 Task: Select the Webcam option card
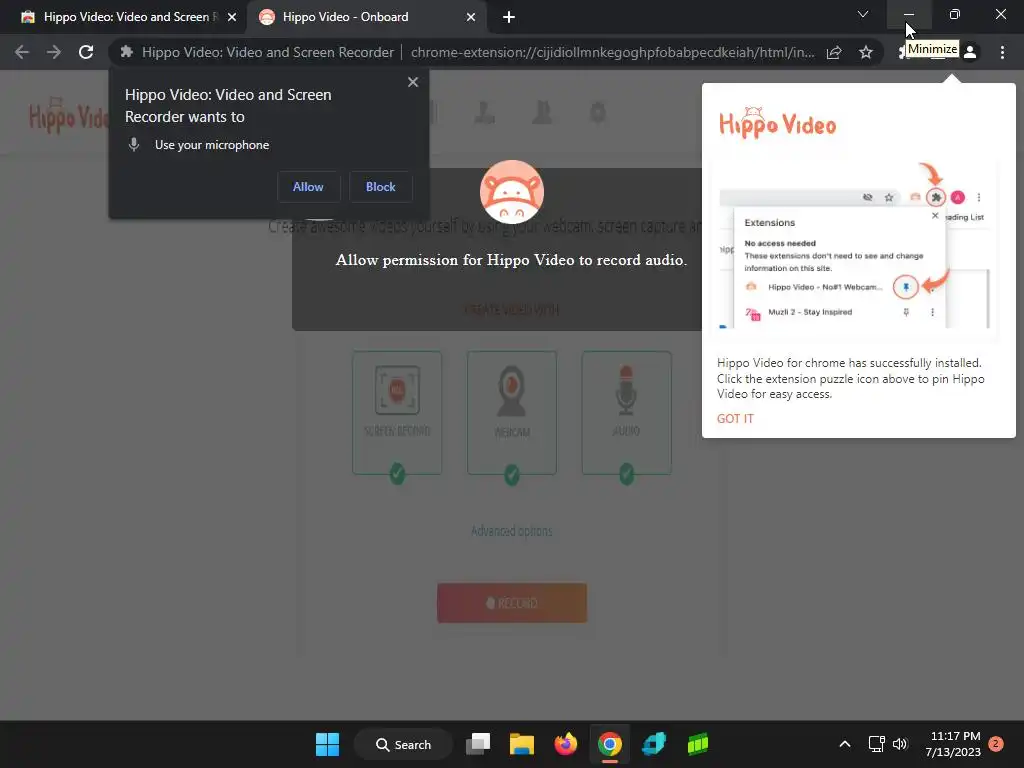point(512,413)
